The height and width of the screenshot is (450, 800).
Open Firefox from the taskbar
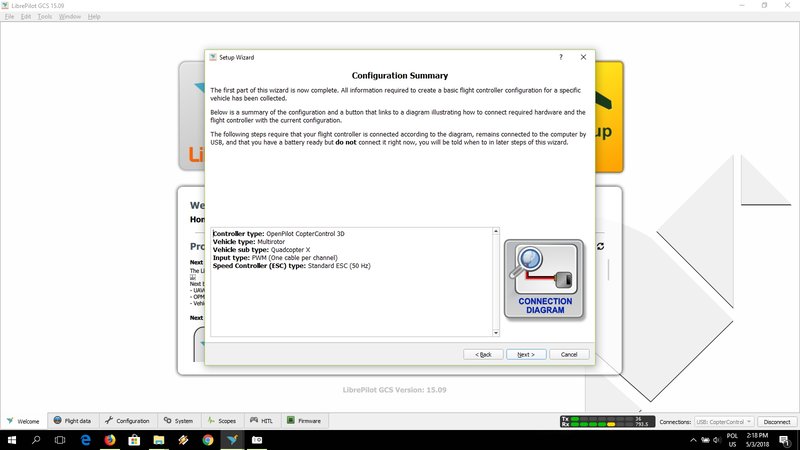pyautogui.click(x=110, y=440)
